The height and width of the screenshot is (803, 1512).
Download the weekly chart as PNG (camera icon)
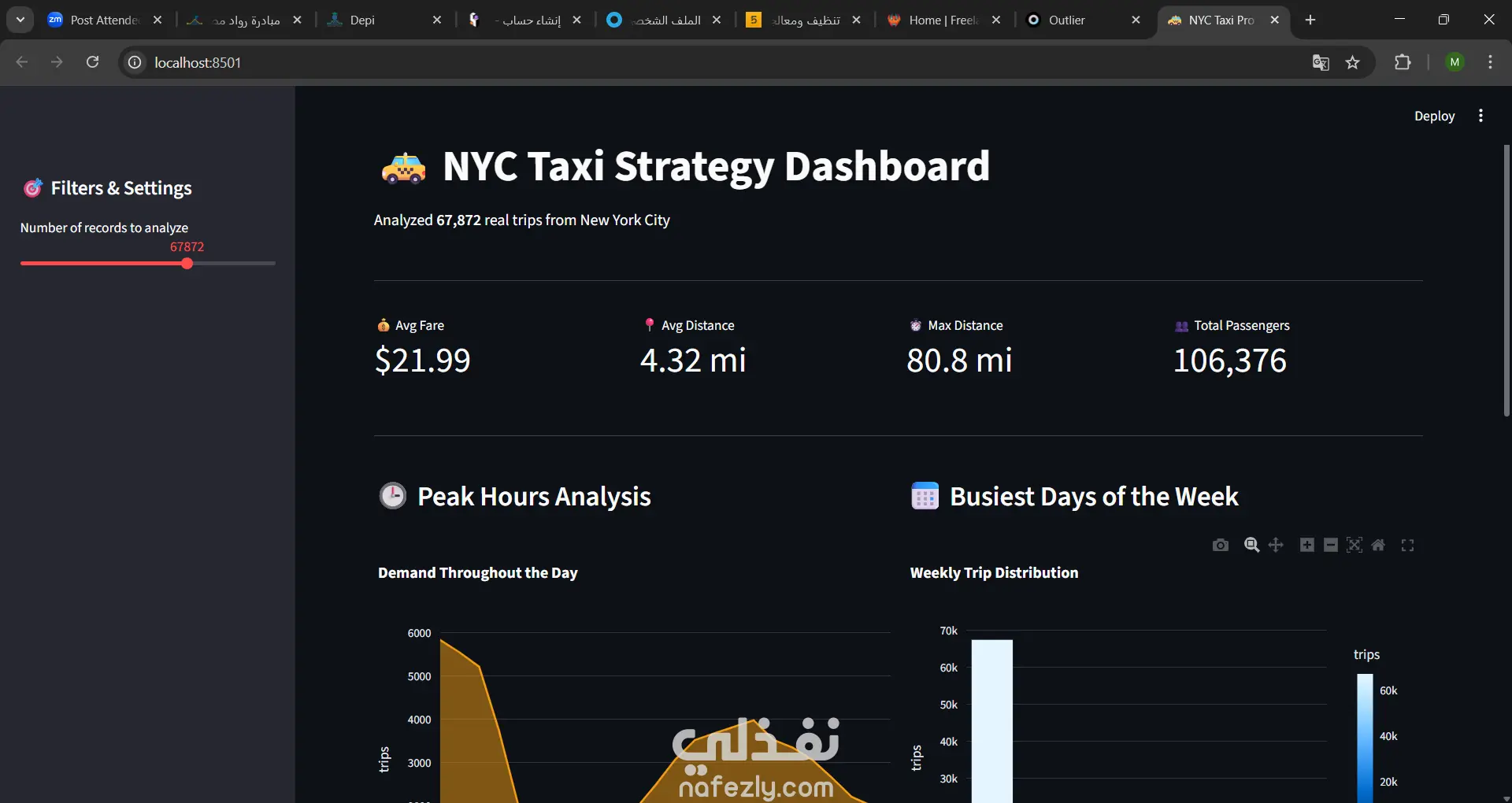pos(1221,545)
